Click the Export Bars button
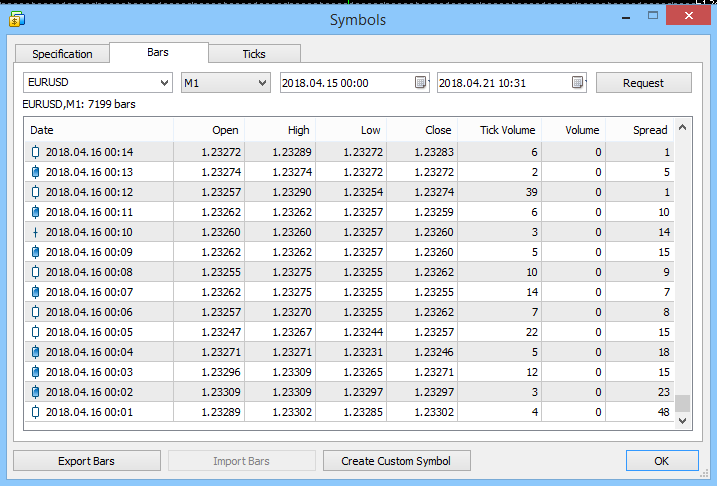This screenshot has height=486, width=717. [x=86, y=461]
